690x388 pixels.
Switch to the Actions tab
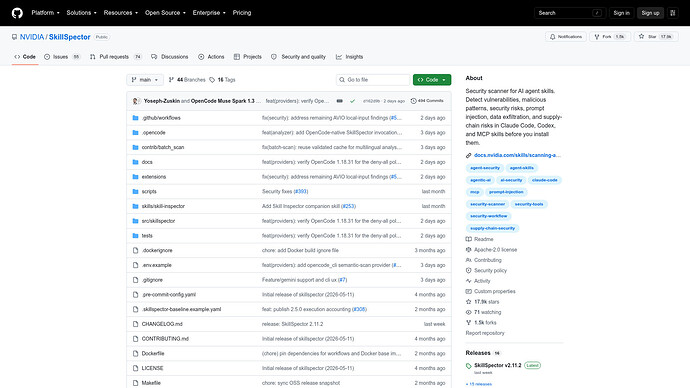click(211, 57)
